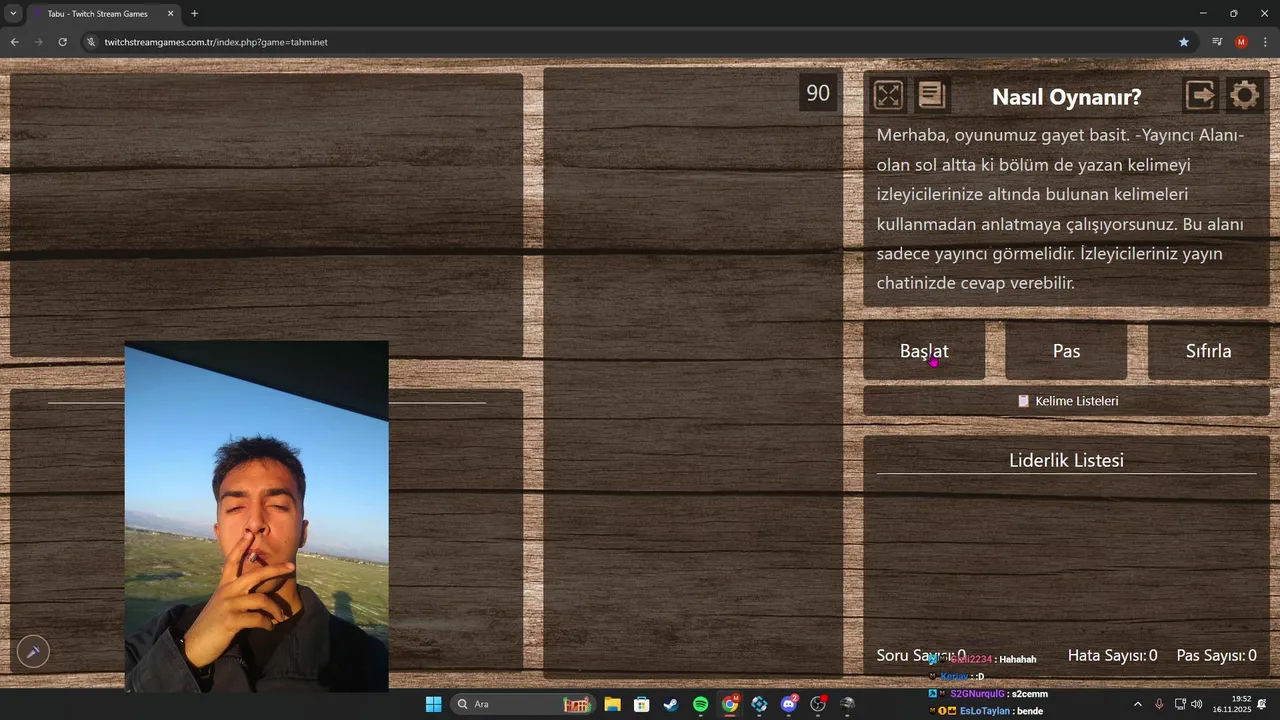Click the Liderlik Listesi heading

click(x=1066, y=460)
